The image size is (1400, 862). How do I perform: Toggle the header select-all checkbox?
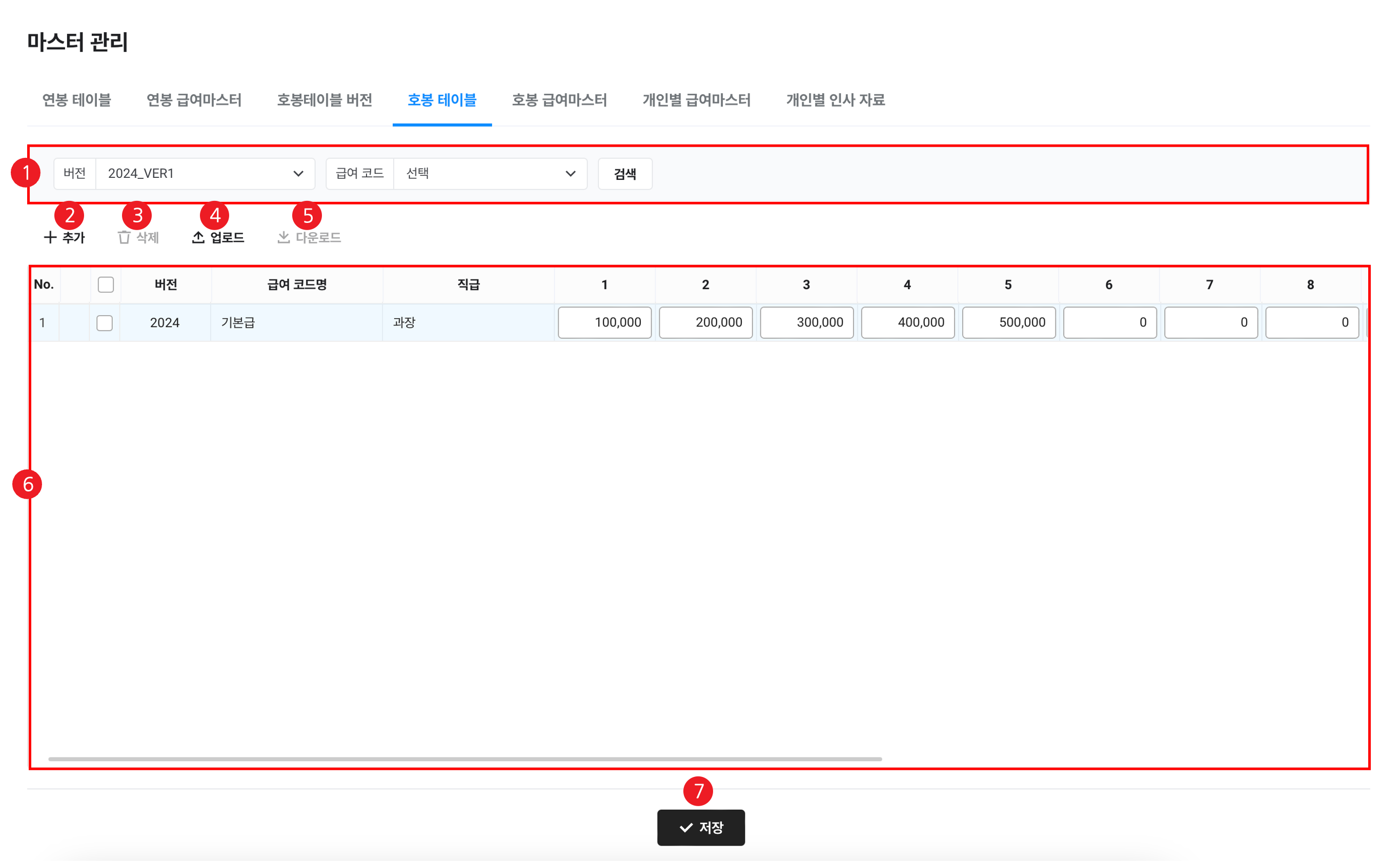[106, 284]
